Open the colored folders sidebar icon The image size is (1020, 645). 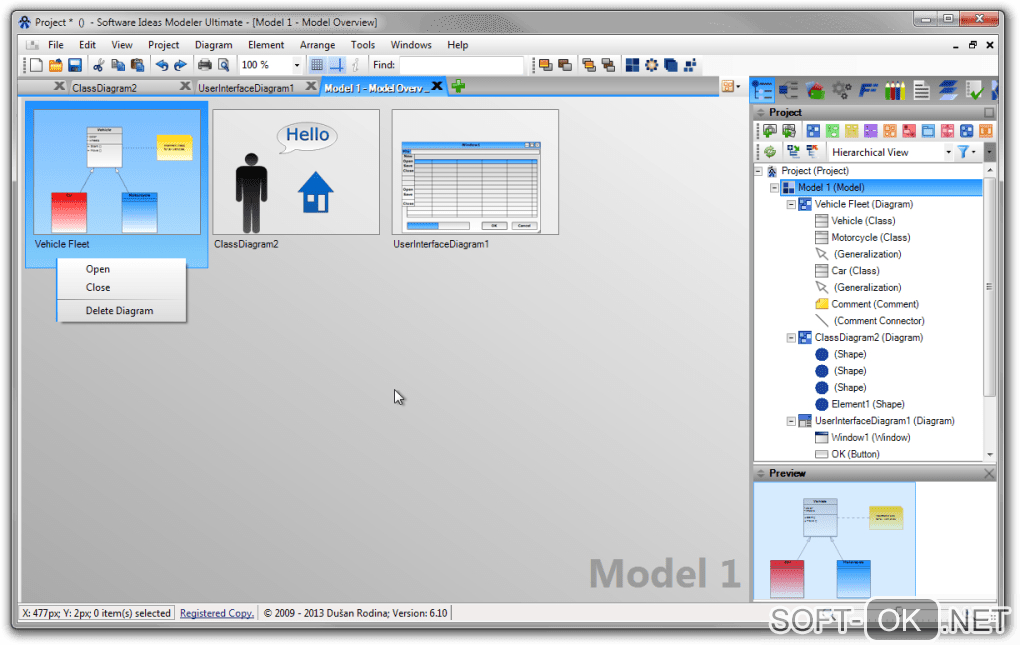point(815,90)
